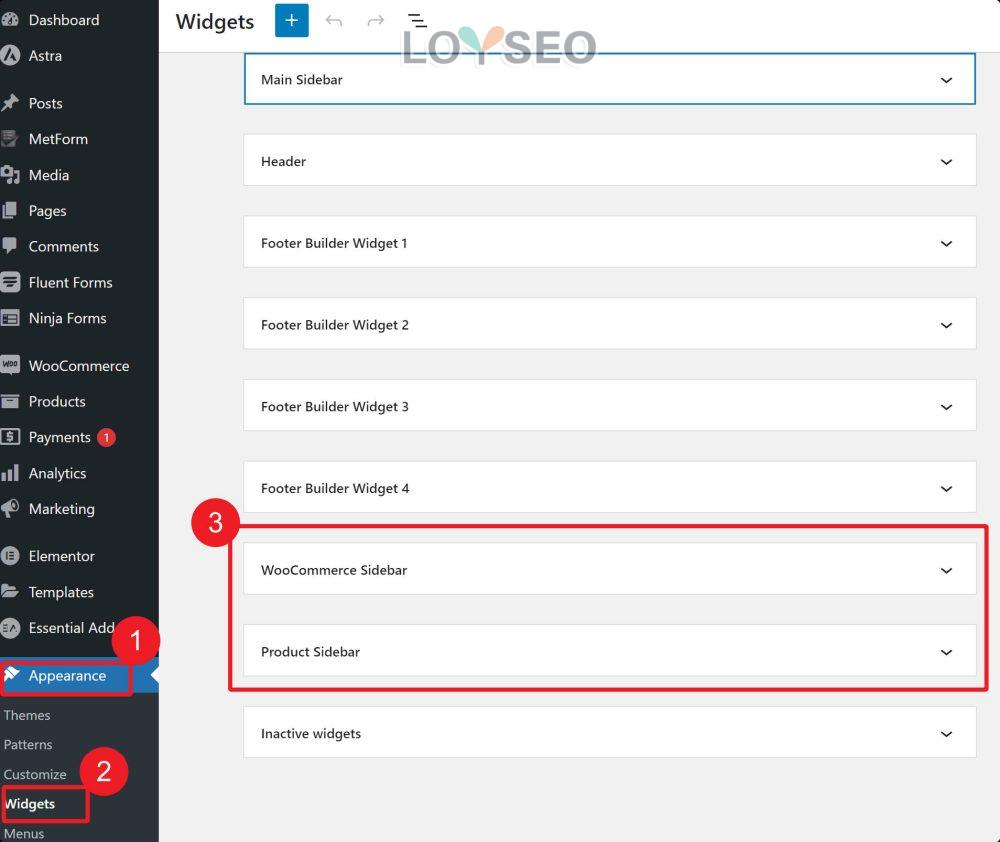Viewport: 1000px width, 842px height.
Task: Expand Footer Builder Widget 3 chevron
Action: 946,406
